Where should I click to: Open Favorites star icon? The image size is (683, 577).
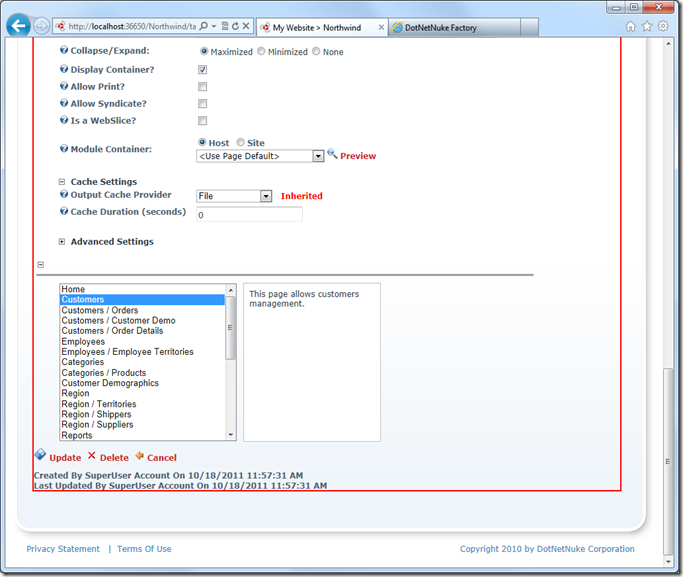(647, 27)
